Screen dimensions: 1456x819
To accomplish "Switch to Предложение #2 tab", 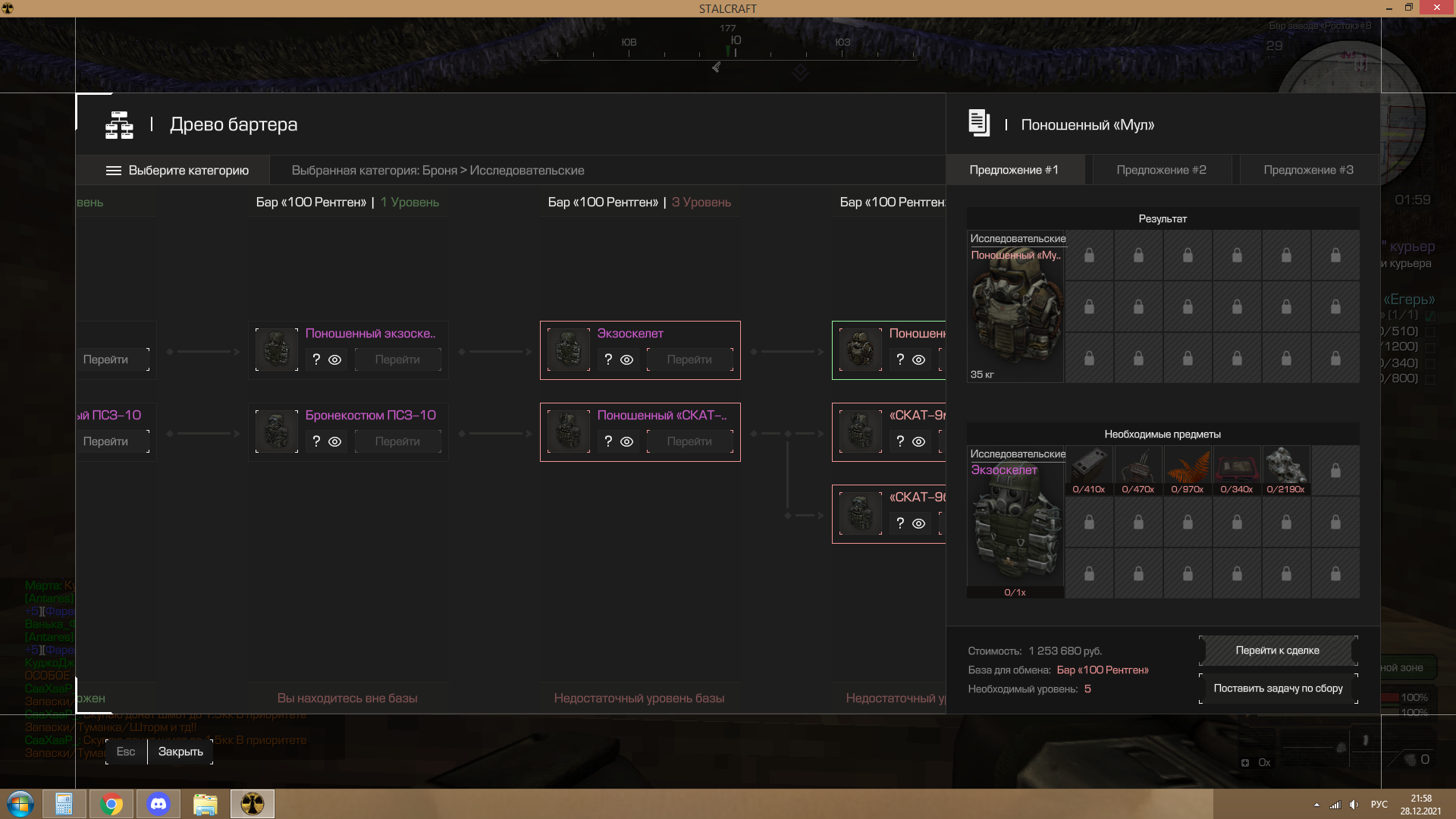I will [x=1161, y=170].
